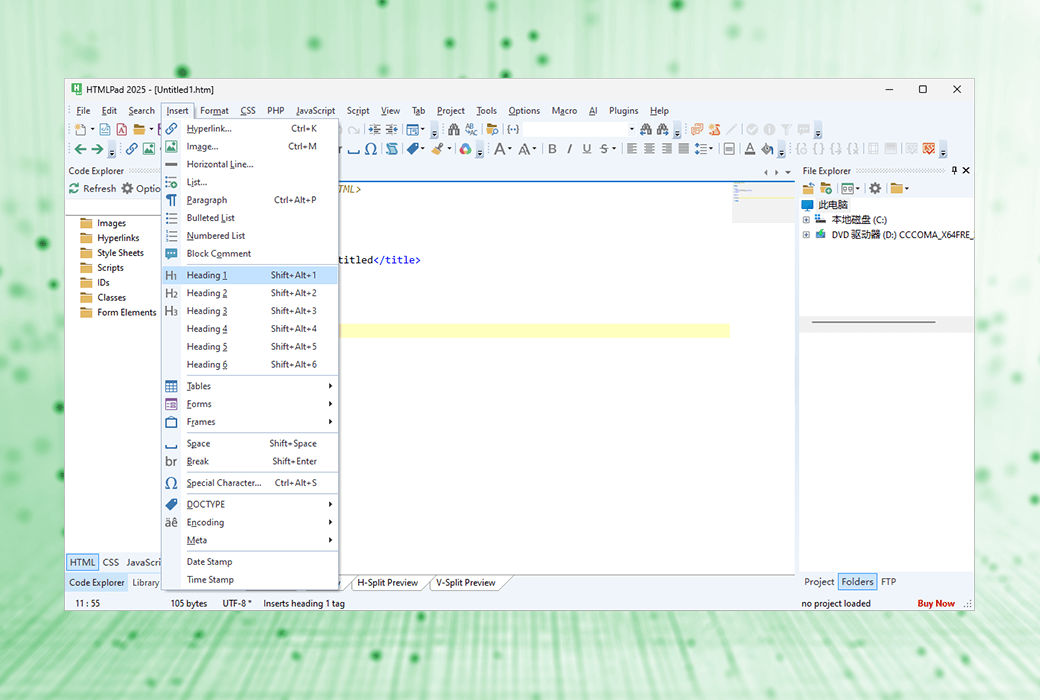Click the code minimap thumbnail
The image size is (1040, 700).
tap(763, 202)
